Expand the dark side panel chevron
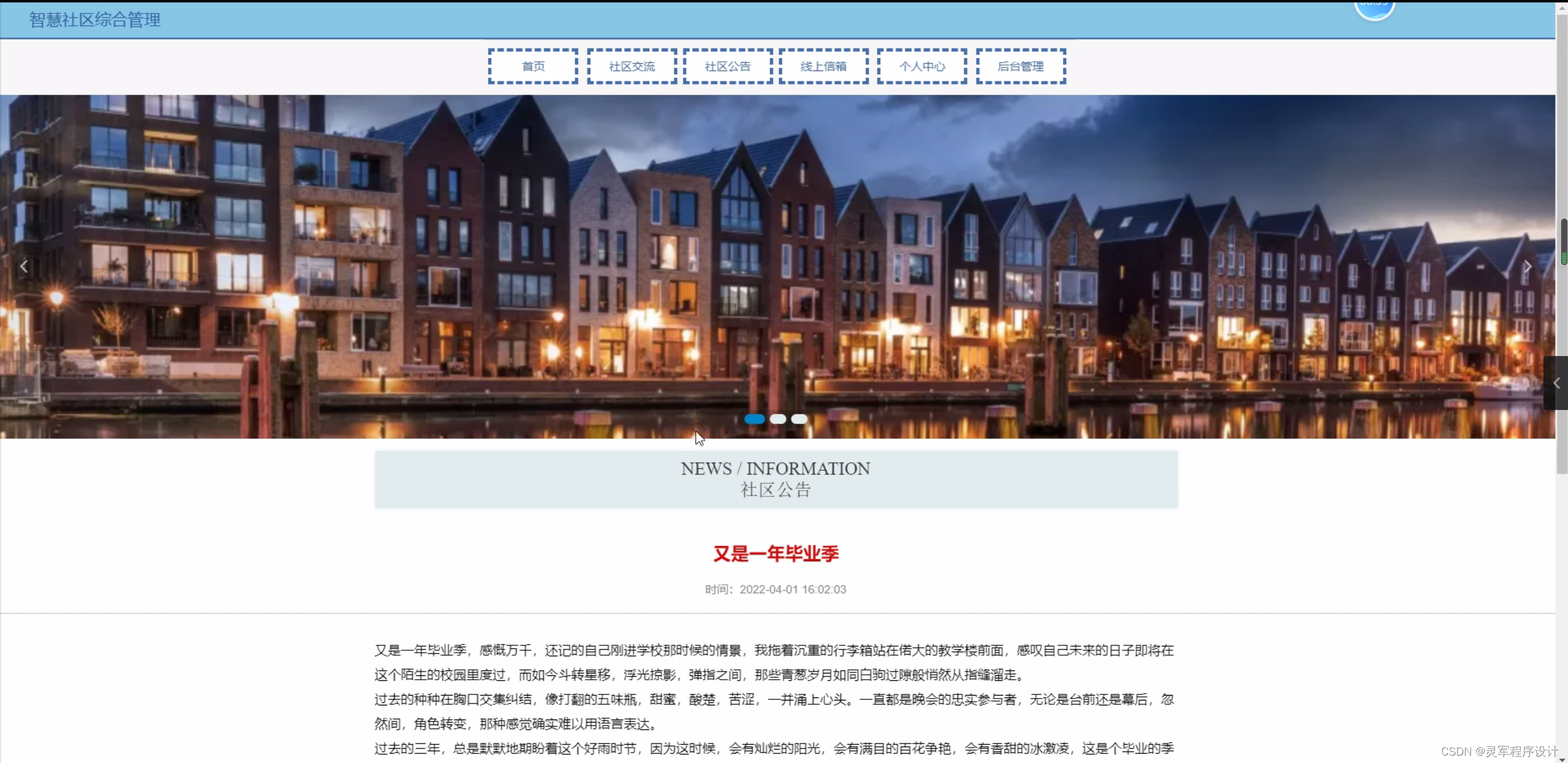The height and width of the screenshot is (763, 1568). (x=1556, y=383)
